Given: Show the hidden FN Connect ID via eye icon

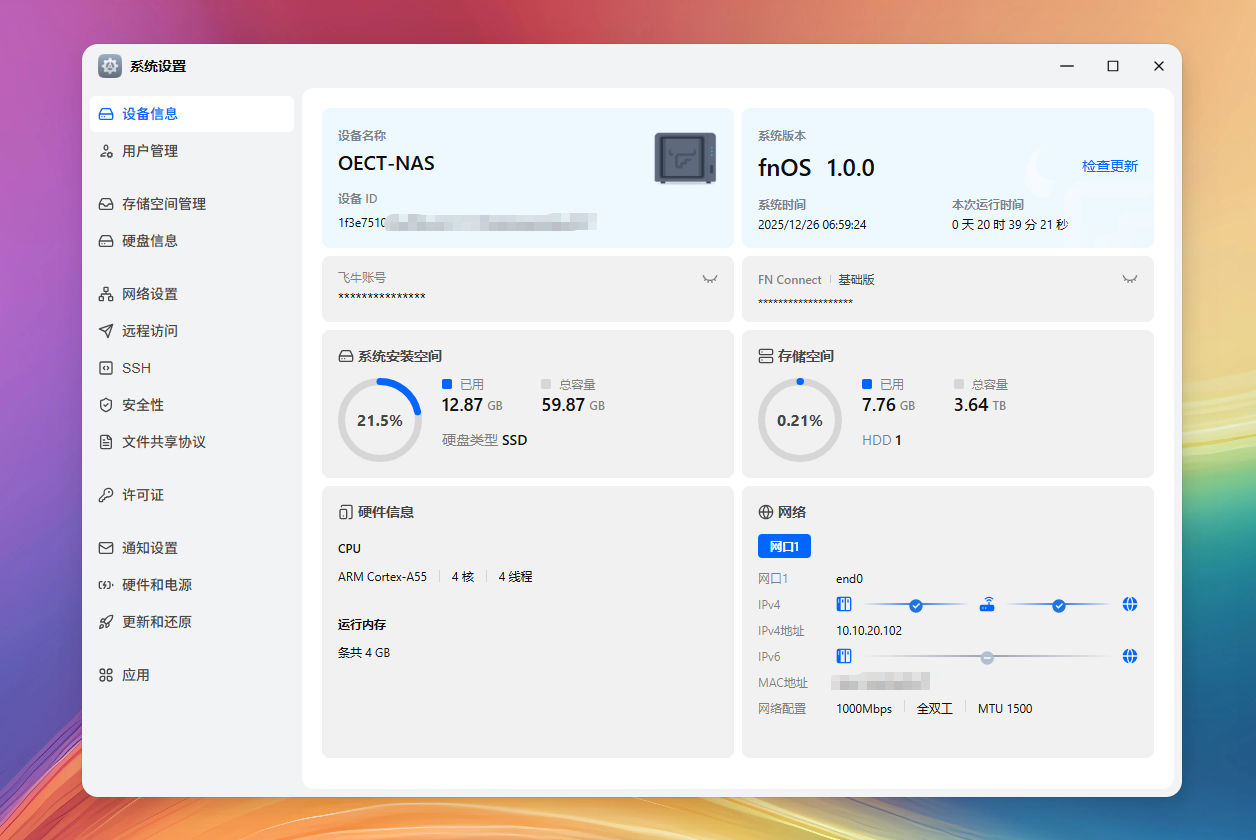Looking at the screenshot, I should 1130,279.
